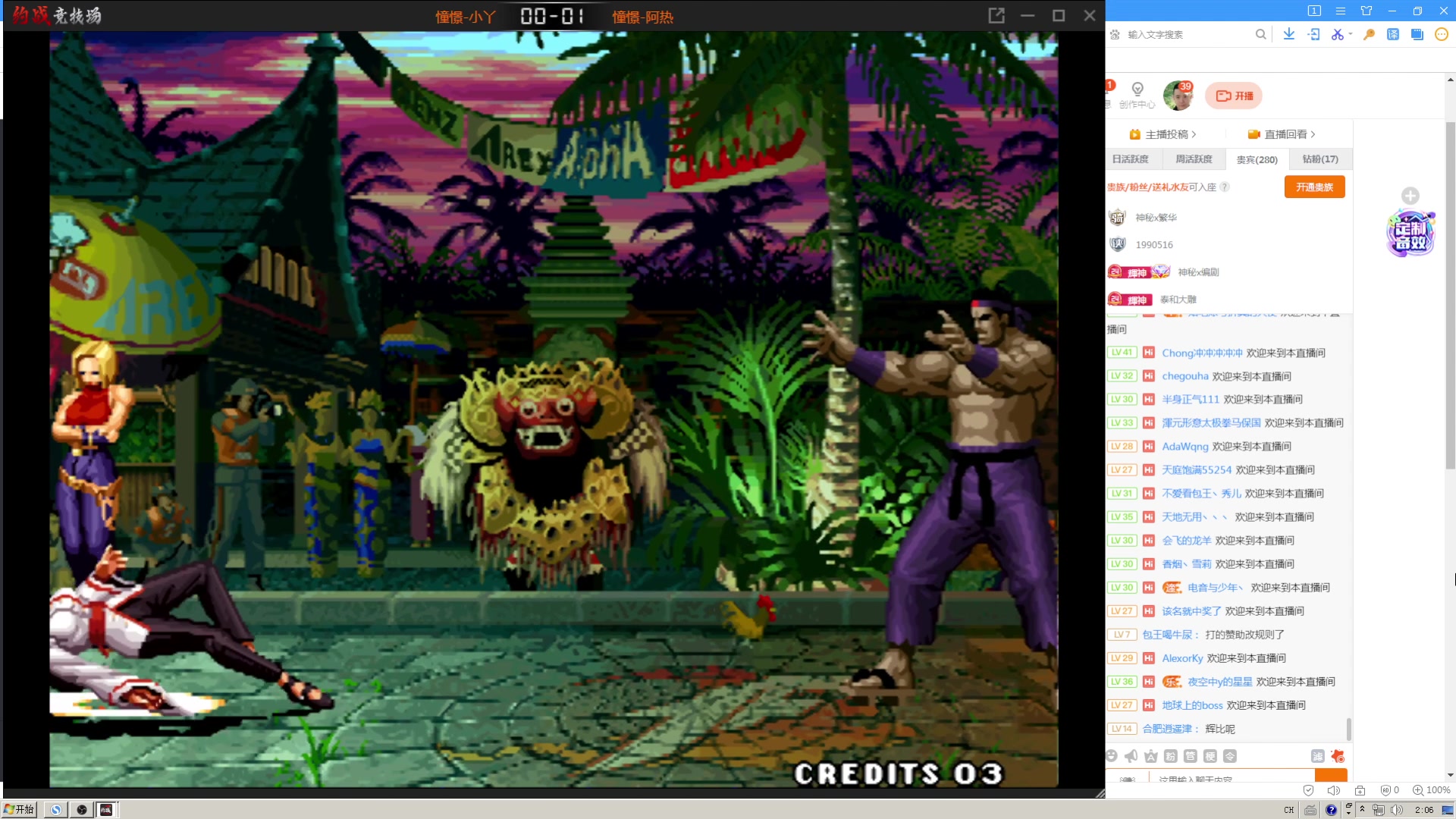Switch to the 周活跃度 tab
This screenshot has height=819, width=1456.
tap(1194, 159)
